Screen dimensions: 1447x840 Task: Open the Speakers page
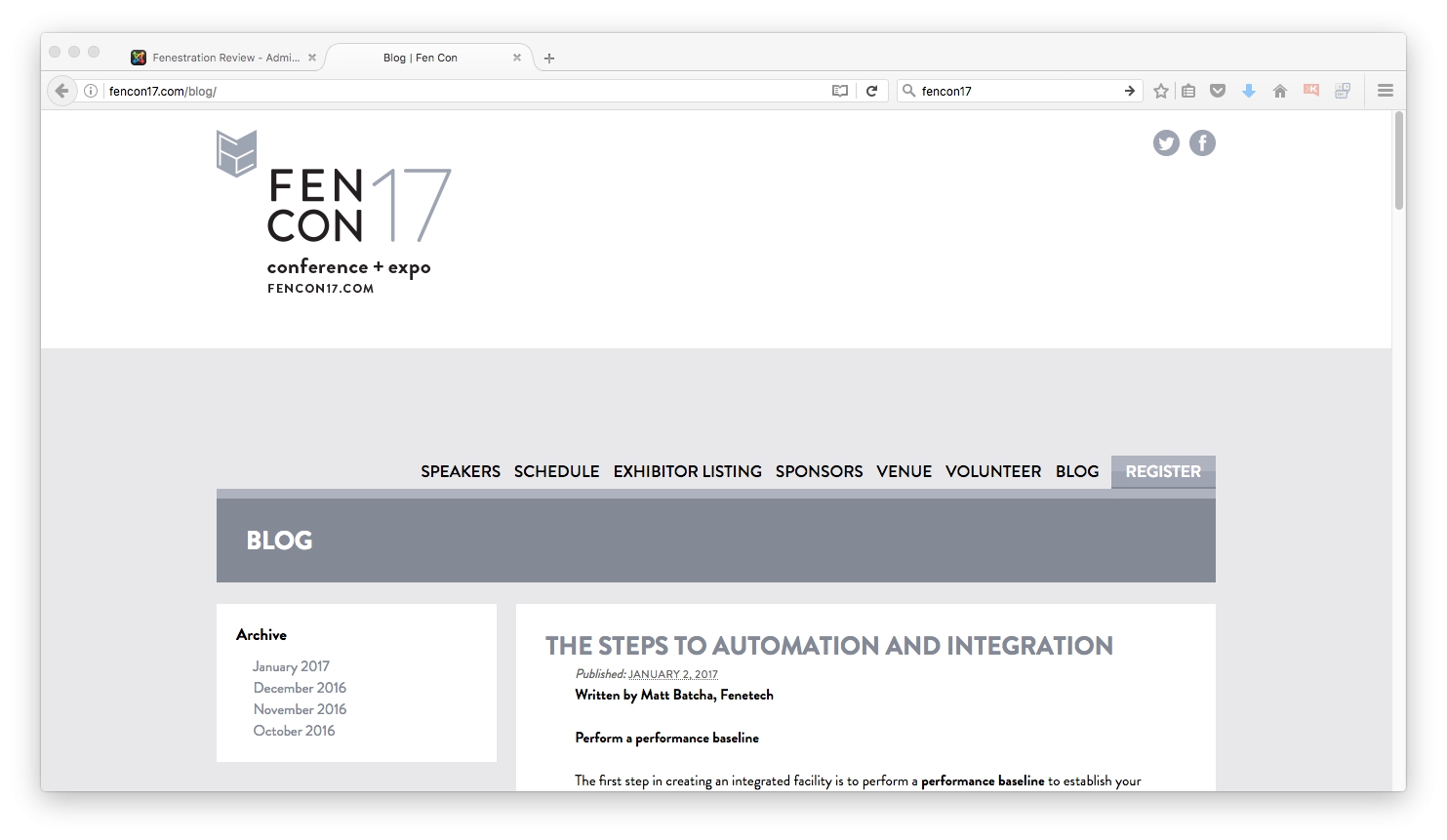[461, 471]
